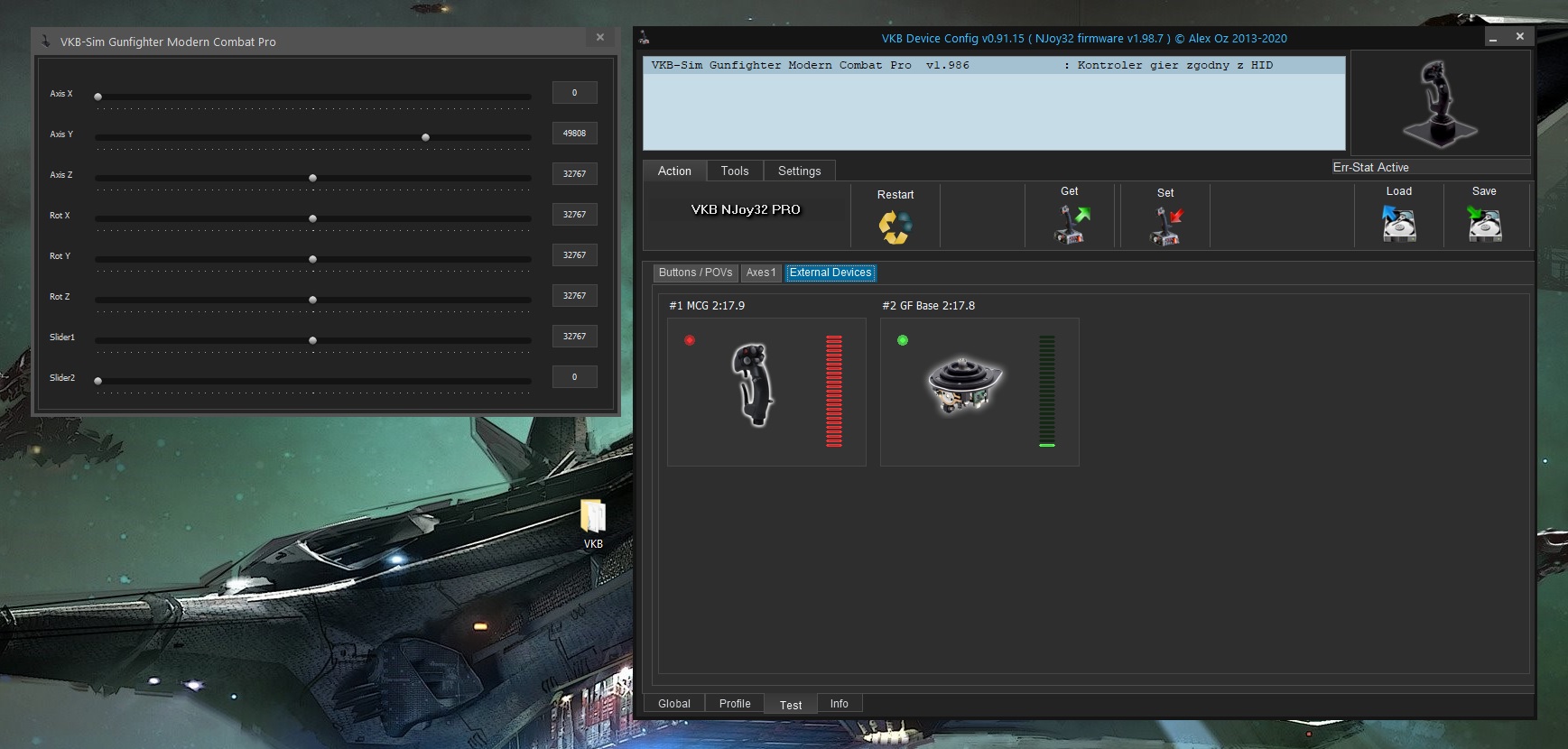Open the Settings tab
1568x749 pixels.
[800, 171]
